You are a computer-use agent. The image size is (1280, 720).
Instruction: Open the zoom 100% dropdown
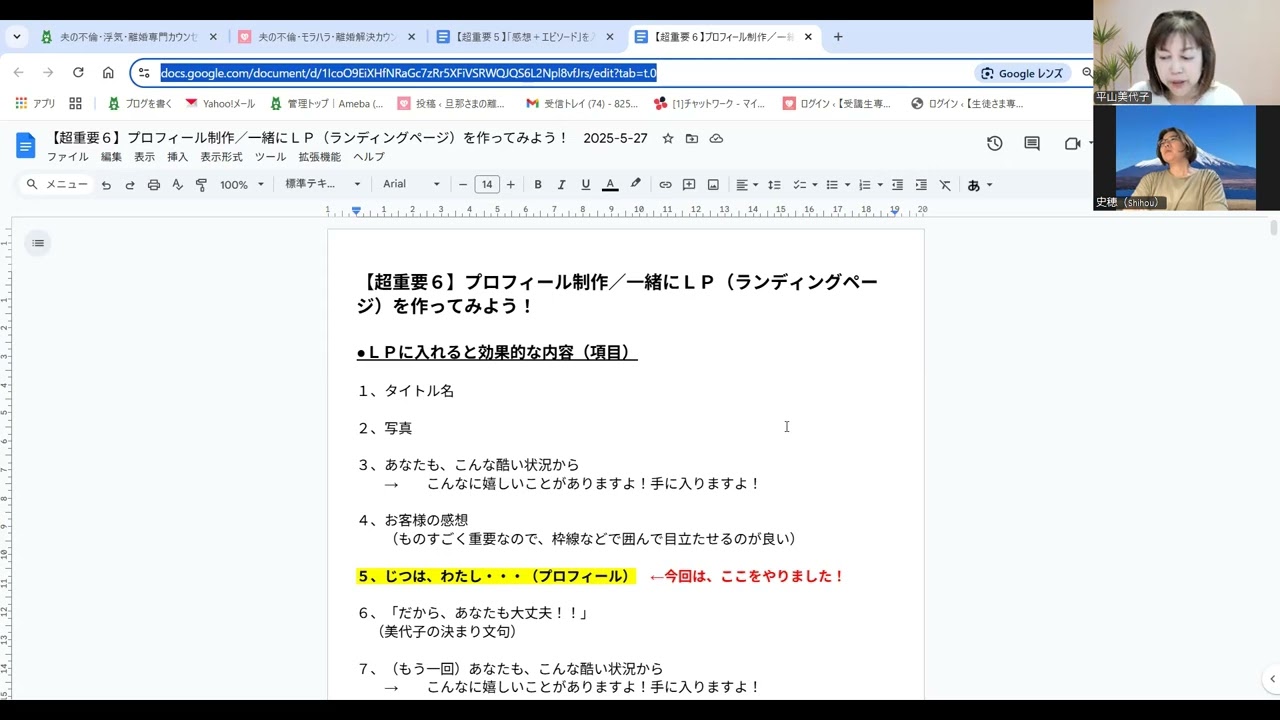[x=242, y=185]
